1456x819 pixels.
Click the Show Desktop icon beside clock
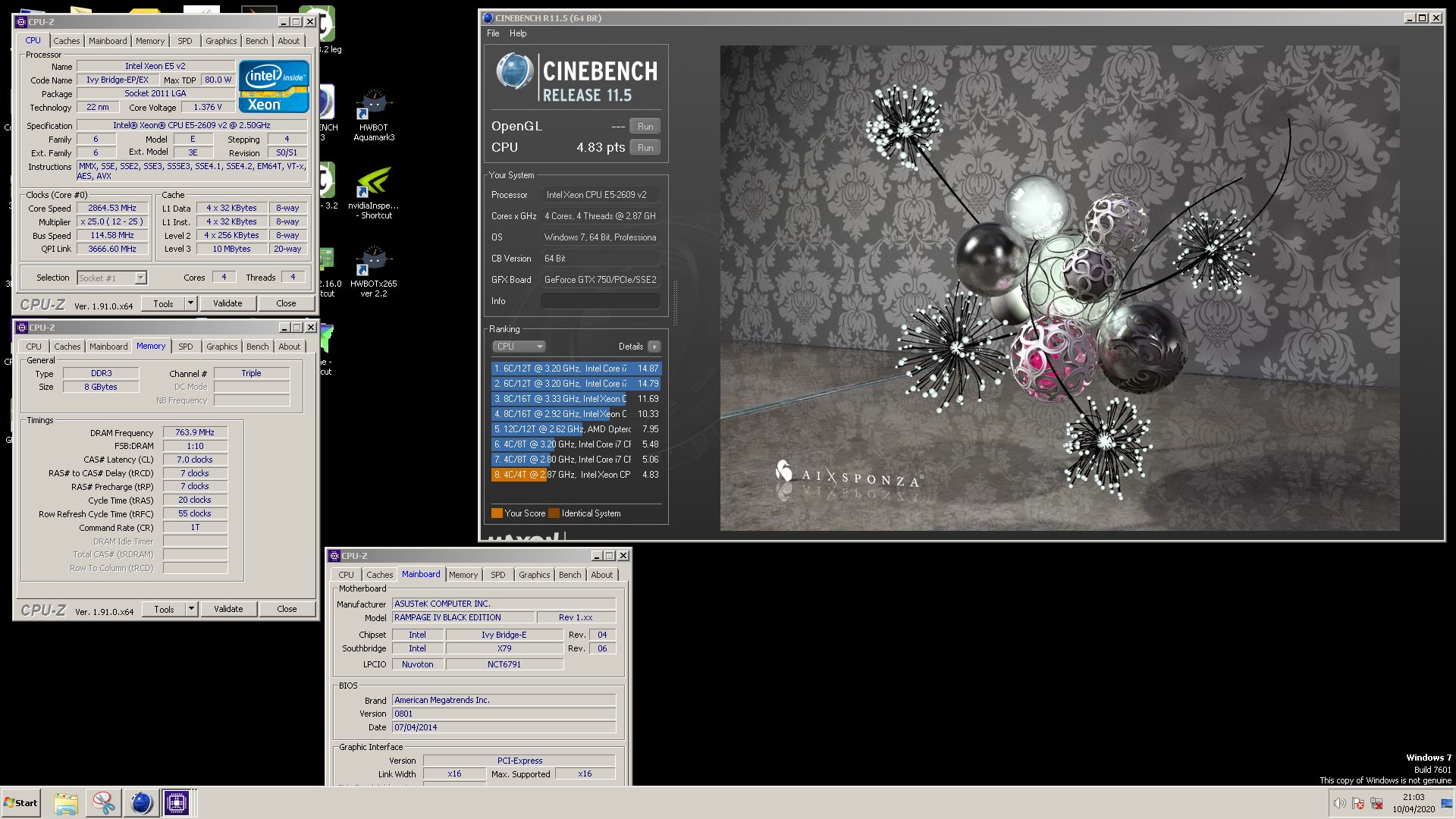(1446, 803)
